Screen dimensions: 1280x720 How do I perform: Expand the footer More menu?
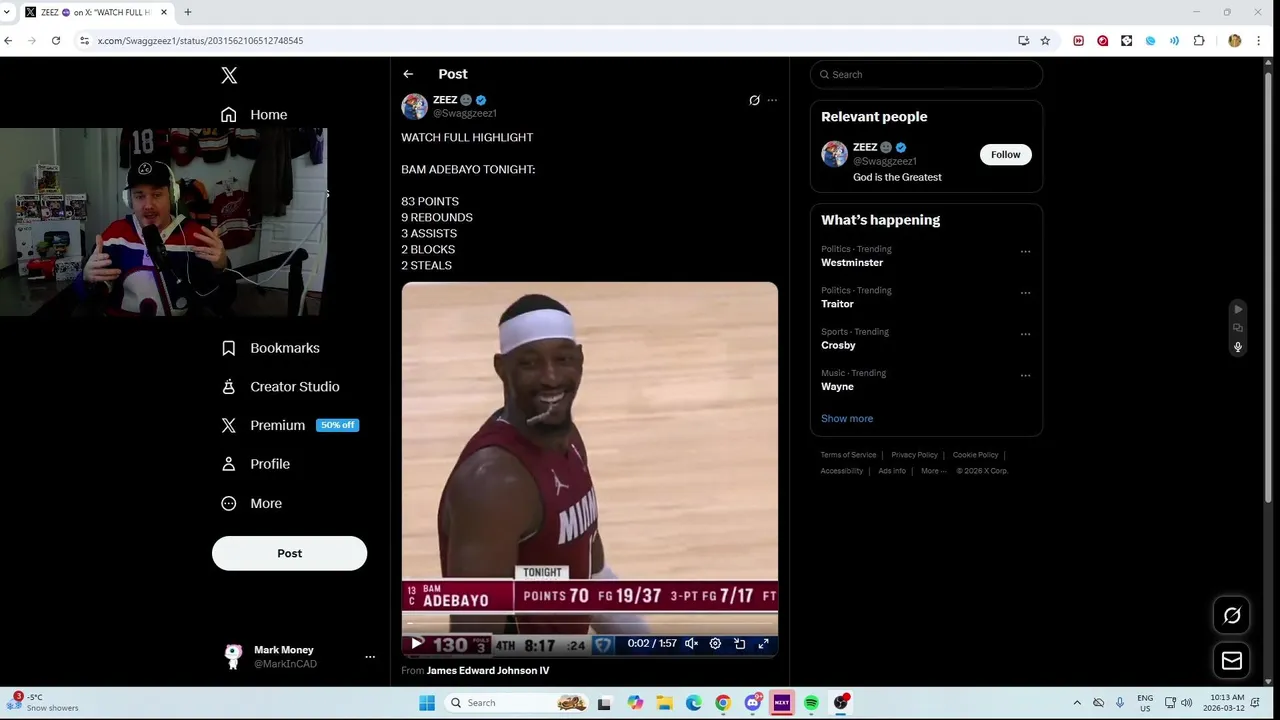tap(933, 471)
